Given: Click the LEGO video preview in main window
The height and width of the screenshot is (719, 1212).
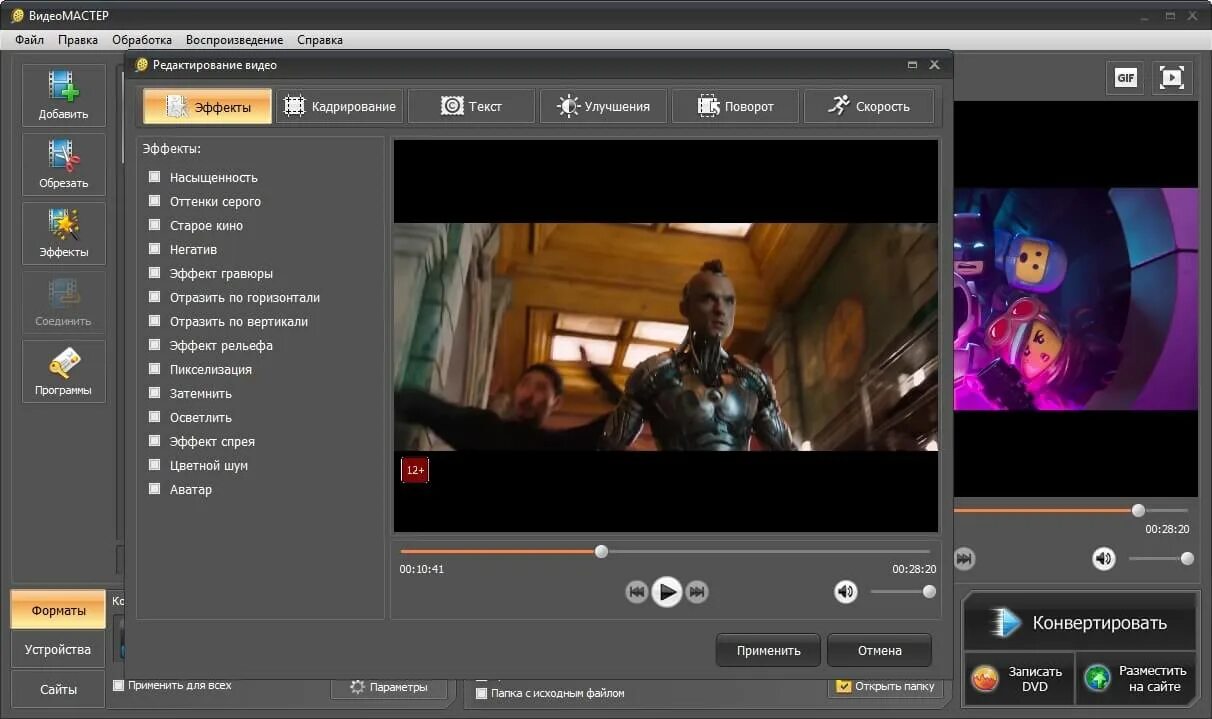Looking at the screenshot, I should point(1076,299).
